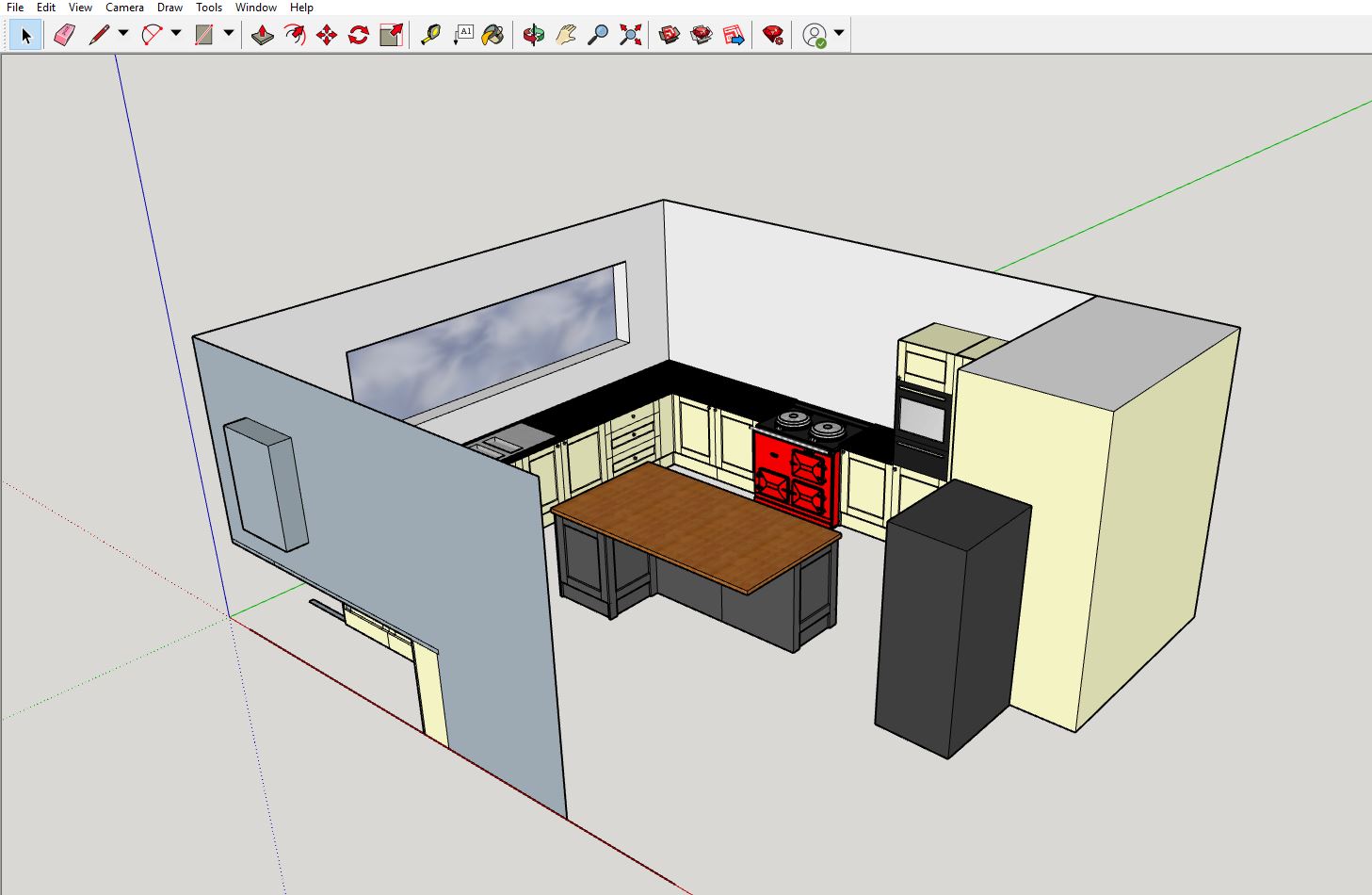Screen dimensions: 1372x895
Task: Pick the Line drawing tool
Action: coord(98,34)
